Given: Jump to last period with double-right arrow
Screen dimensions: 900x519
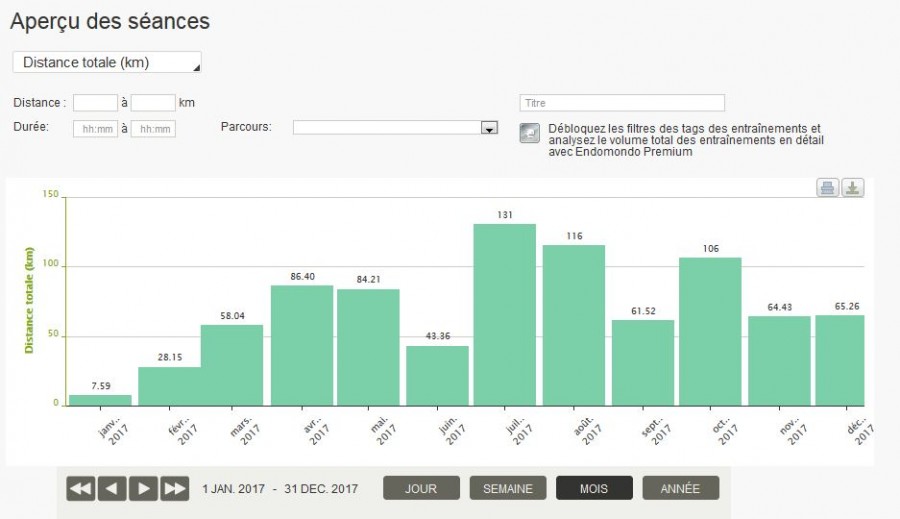Looking at the screenshot, I should click(x=175, y=488).
